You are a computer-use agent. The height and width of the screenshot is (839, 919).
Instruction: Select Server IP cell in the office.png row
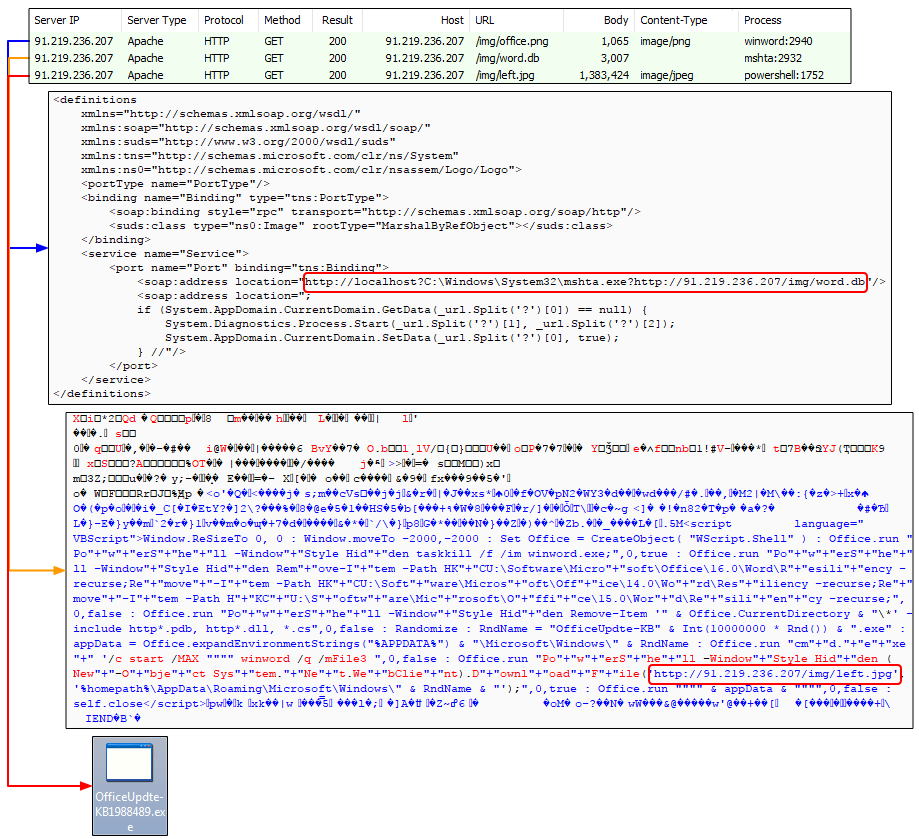[x=74, y=41]
